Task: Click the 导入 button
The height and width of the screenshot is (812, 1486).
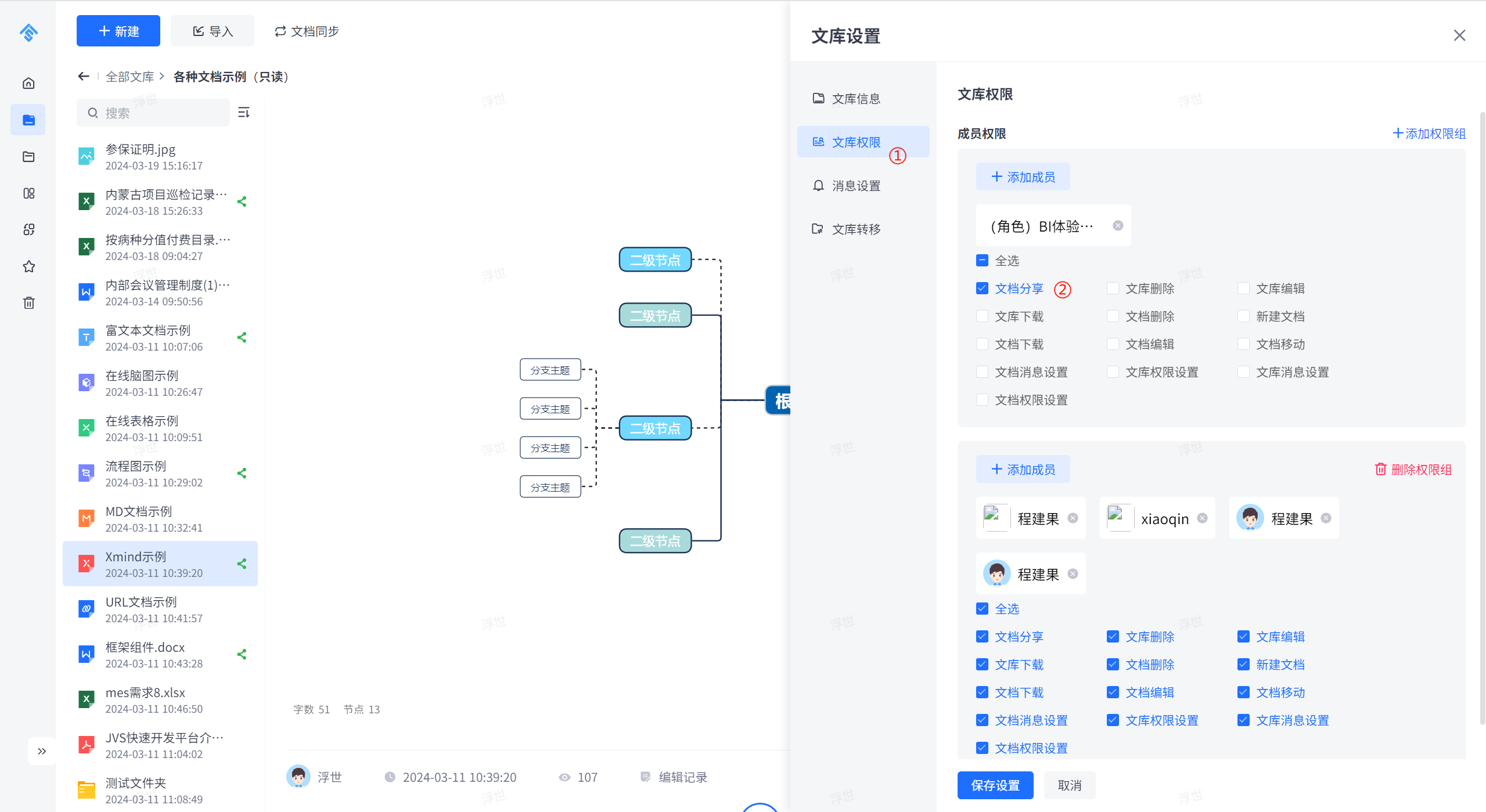Action: (x=213, y=31)
